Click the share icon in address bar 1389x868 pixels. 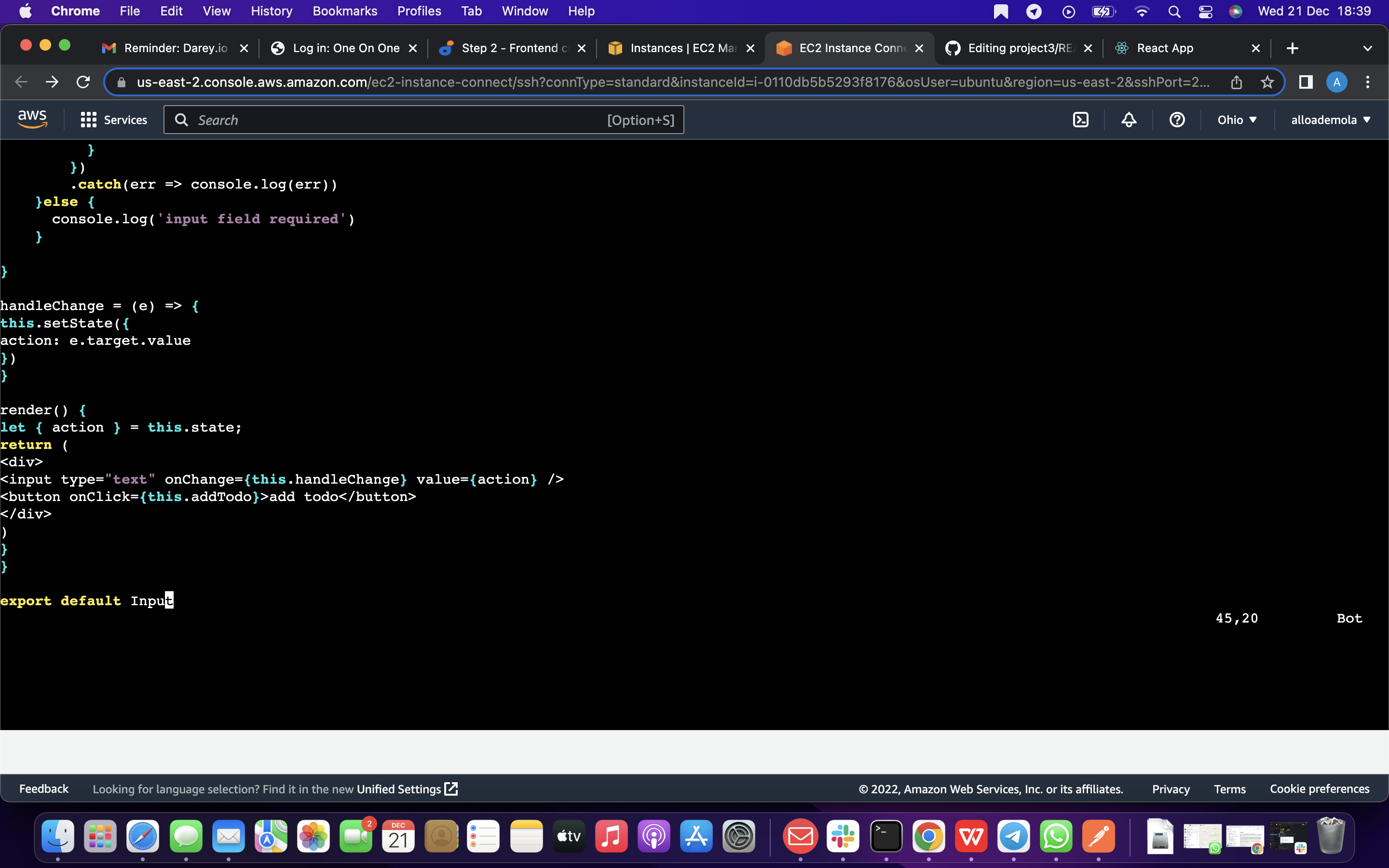[x=1236, y=82]
